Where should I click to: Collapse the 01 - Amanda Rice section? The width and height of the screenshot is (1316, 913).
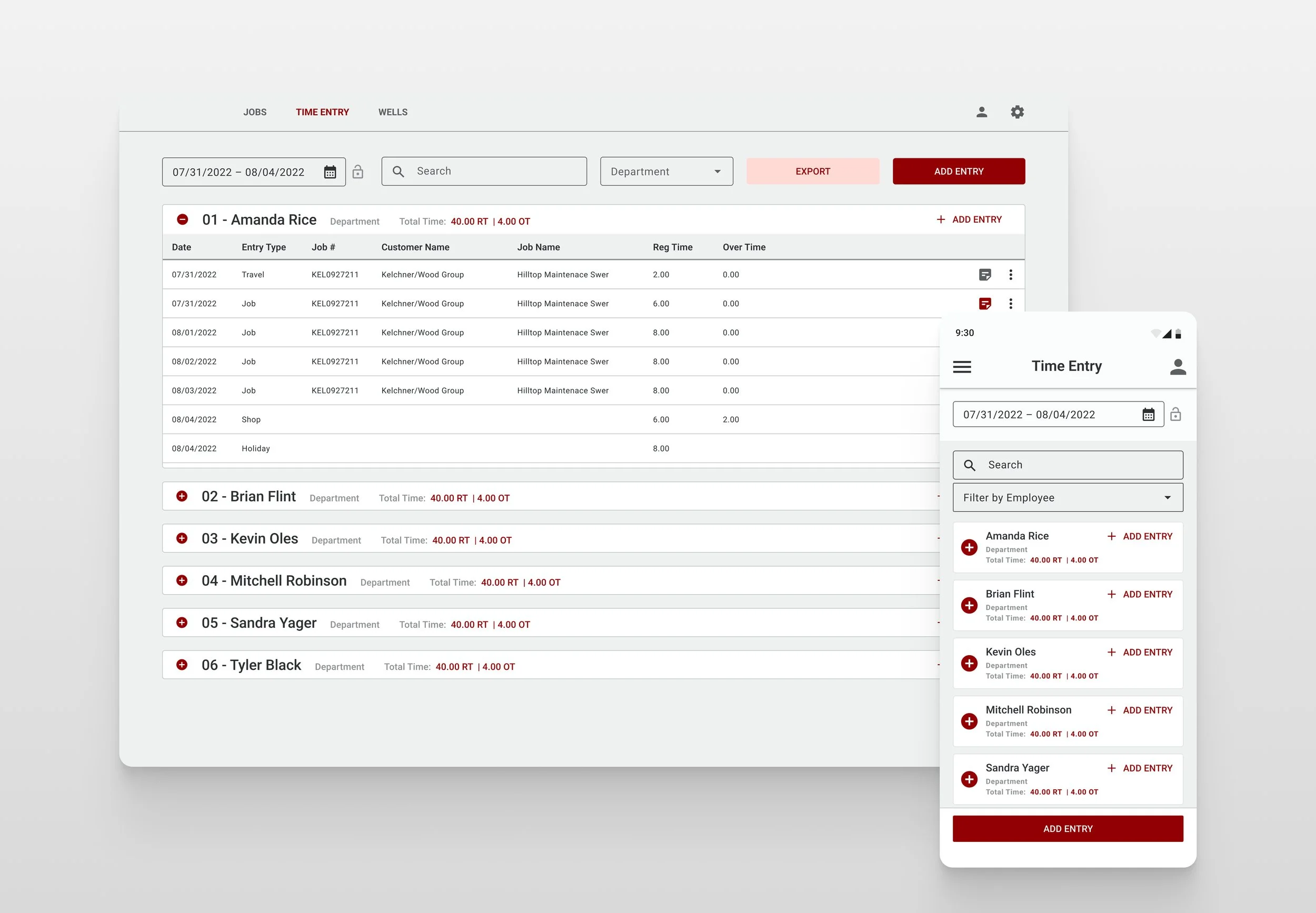pyautogui.click(x=183, y=219)
